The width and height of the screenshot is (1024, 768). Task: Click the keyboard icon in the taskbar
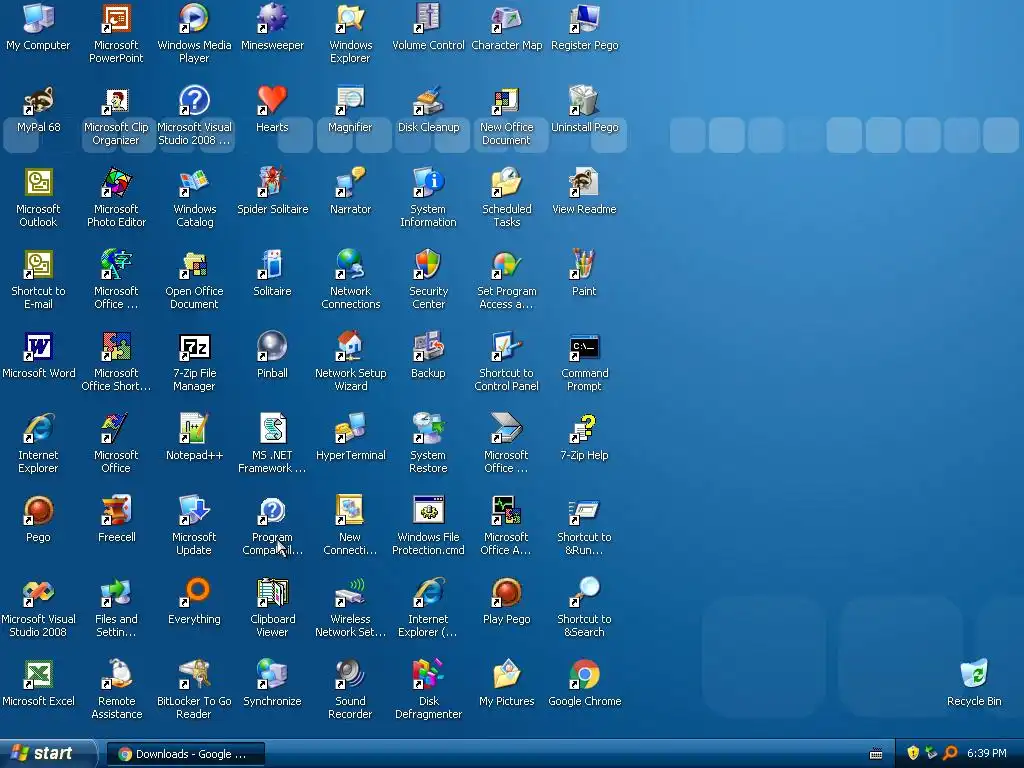point(876,754)
